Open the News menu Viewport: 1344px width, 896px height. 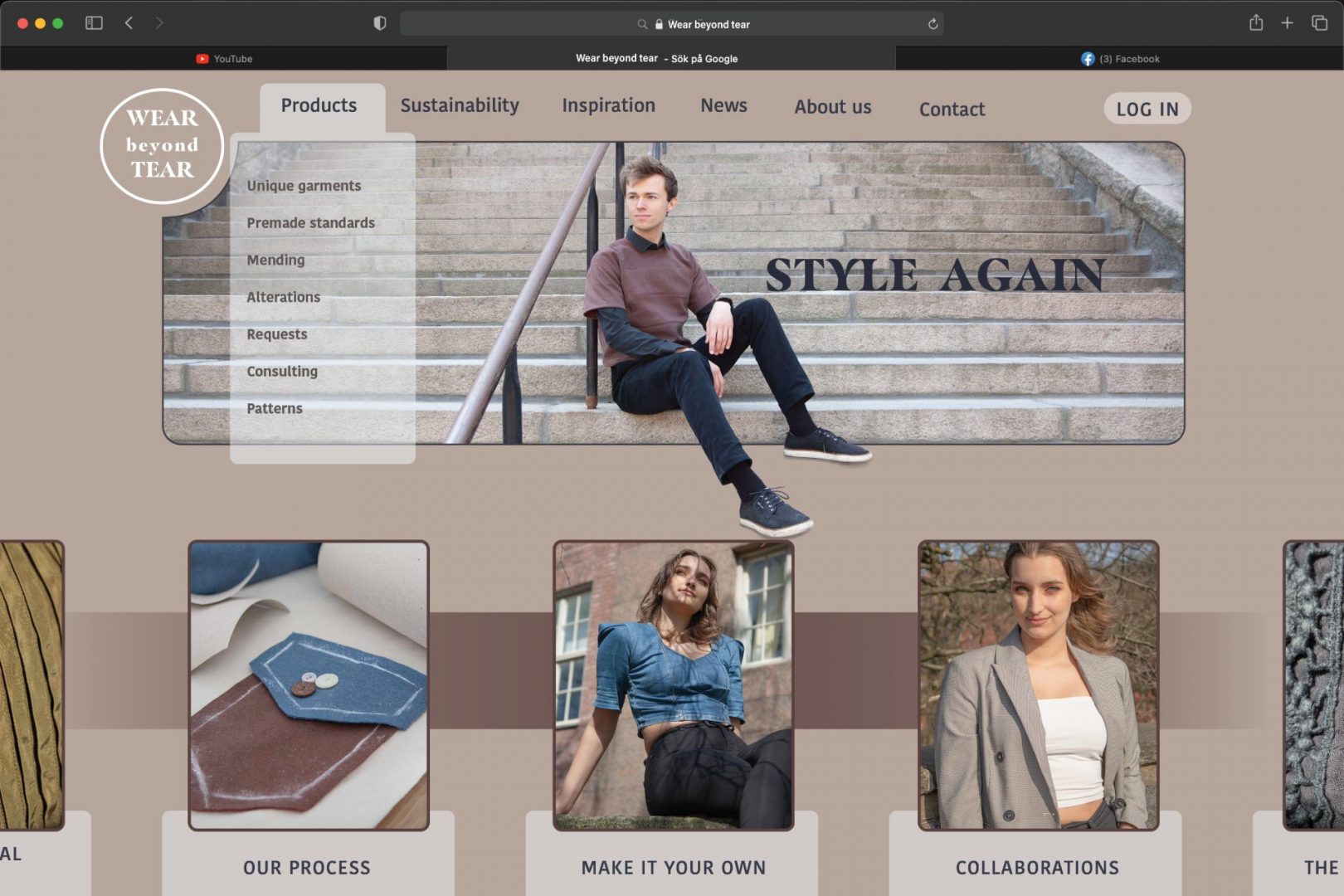click(x=723, y=105)
